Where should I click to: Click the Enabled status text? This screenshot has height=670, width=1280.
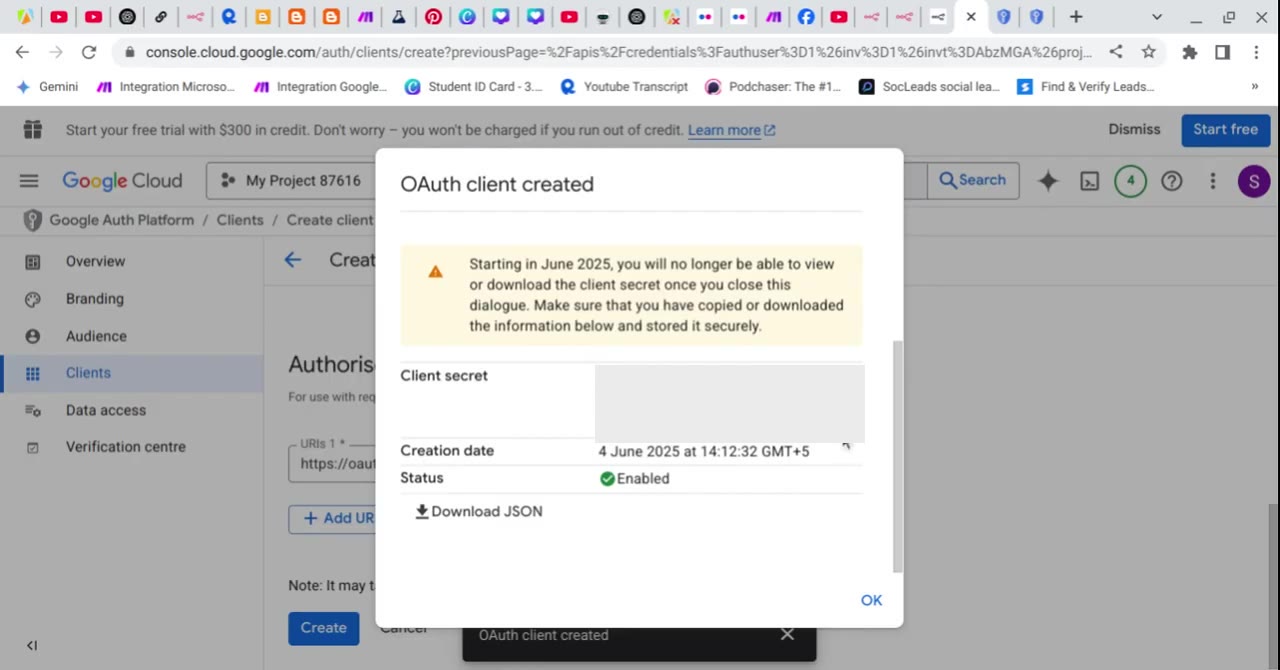point(643,478)
